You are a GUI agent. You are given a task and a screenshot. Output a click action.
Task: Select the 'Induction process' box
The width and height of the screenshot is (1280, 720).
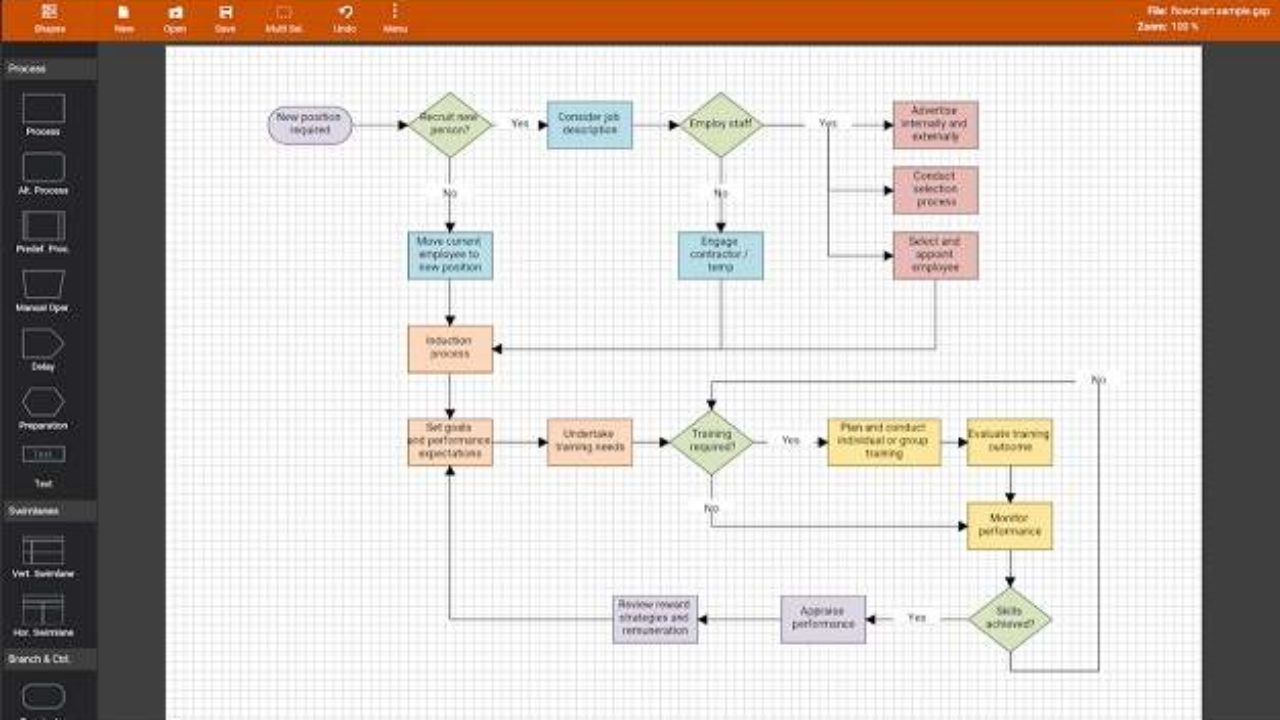tap(450, 349)
